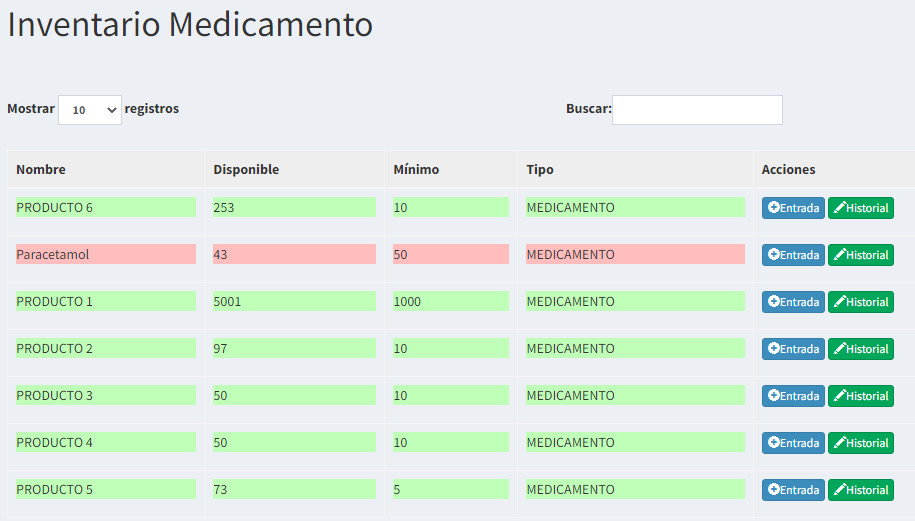Screen dimensions: 915x521
Task: Click the pencil icon on PRODUCTO 2 Historial
Action: click(x=840, y=348)
